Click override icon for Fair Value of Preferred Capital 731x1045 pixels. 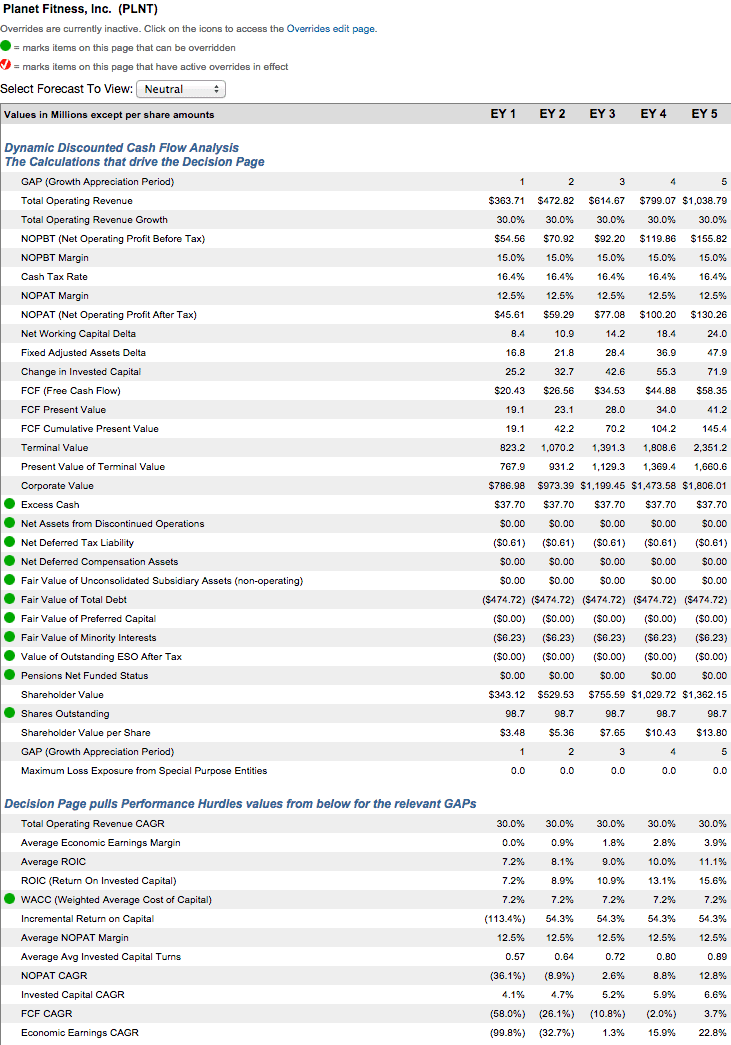pos(9,618)
